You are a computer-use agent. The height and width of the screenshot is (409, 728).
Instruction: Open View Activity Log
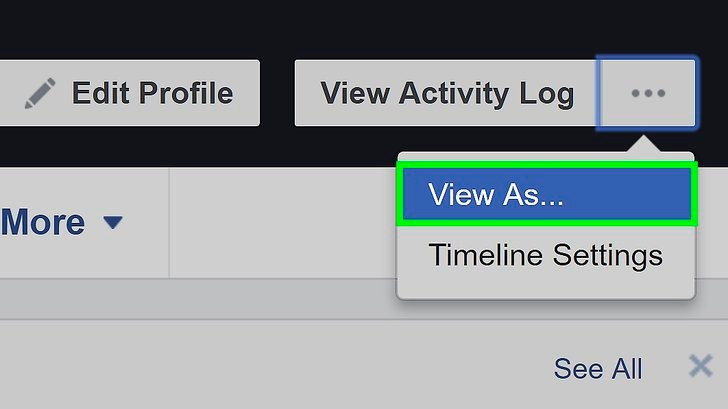(446, 94)
